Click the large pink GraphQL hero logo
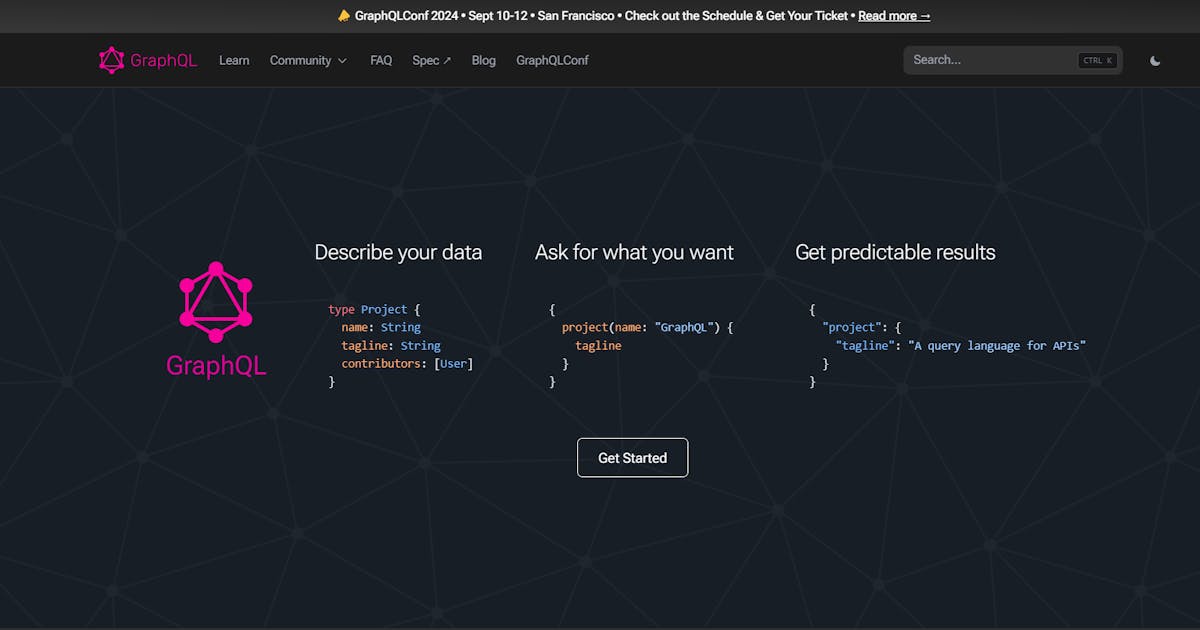The image size is (1200, 630). pos(216,320)
